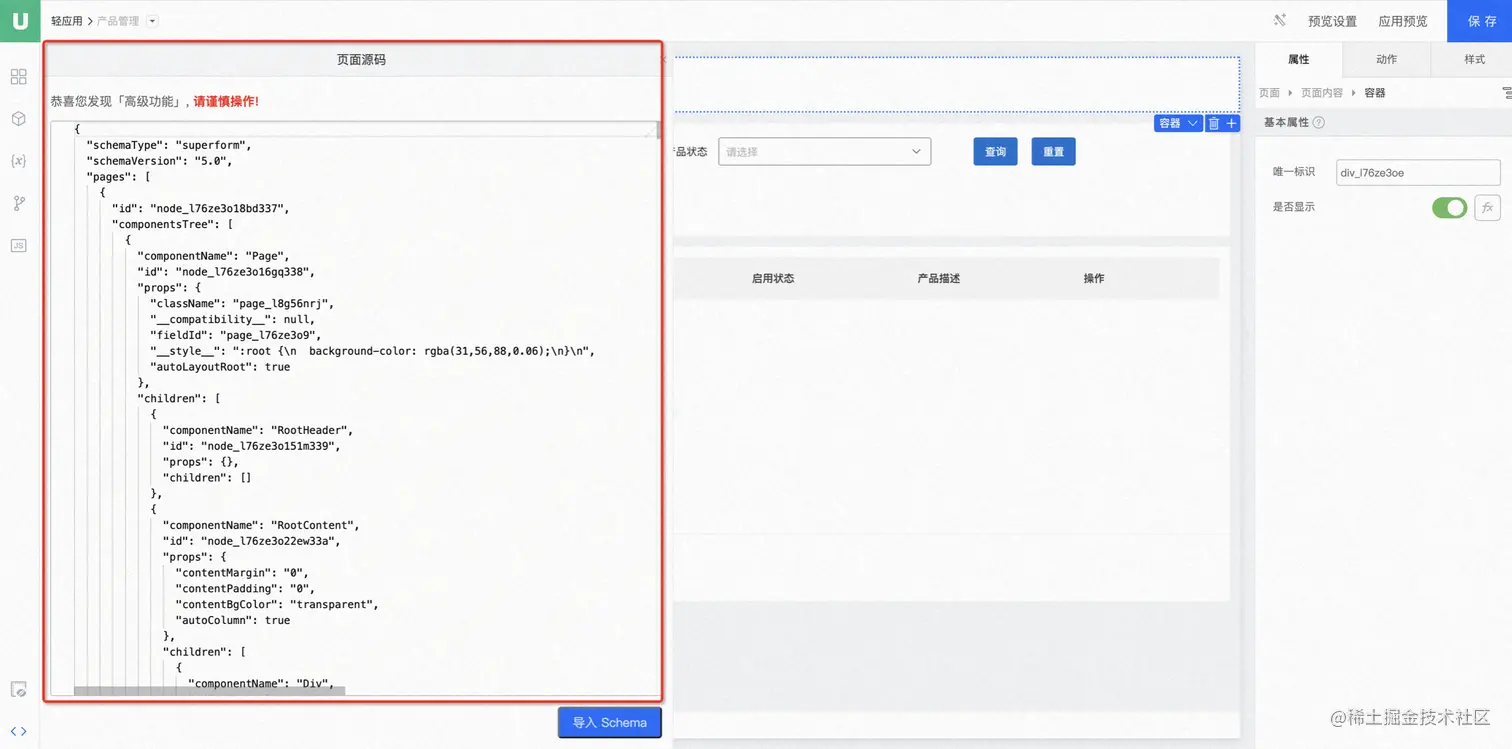The width and height of the screenshot is (1512, 749).
Task: Click the green U logo
Action: click(x=19, y=21)
